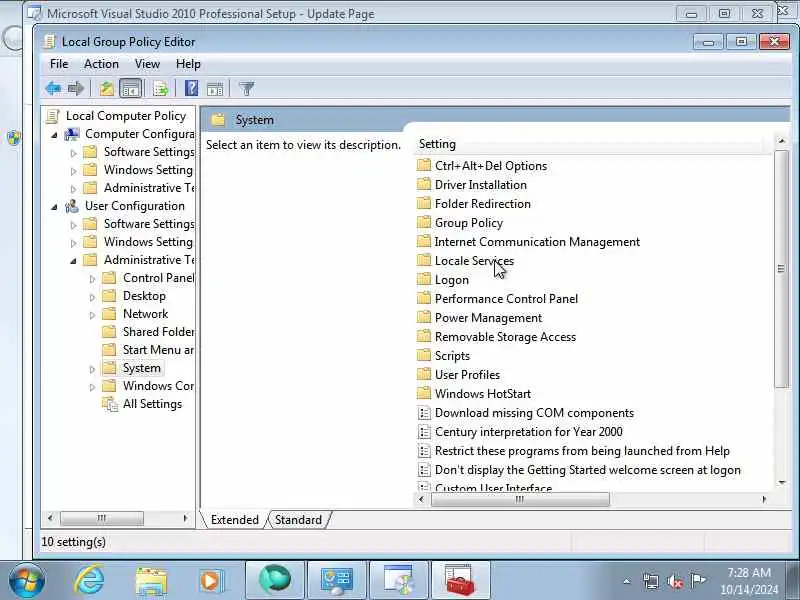Open the View menu
The width and height of the screenshot is (800, 600).
point(147,64)
